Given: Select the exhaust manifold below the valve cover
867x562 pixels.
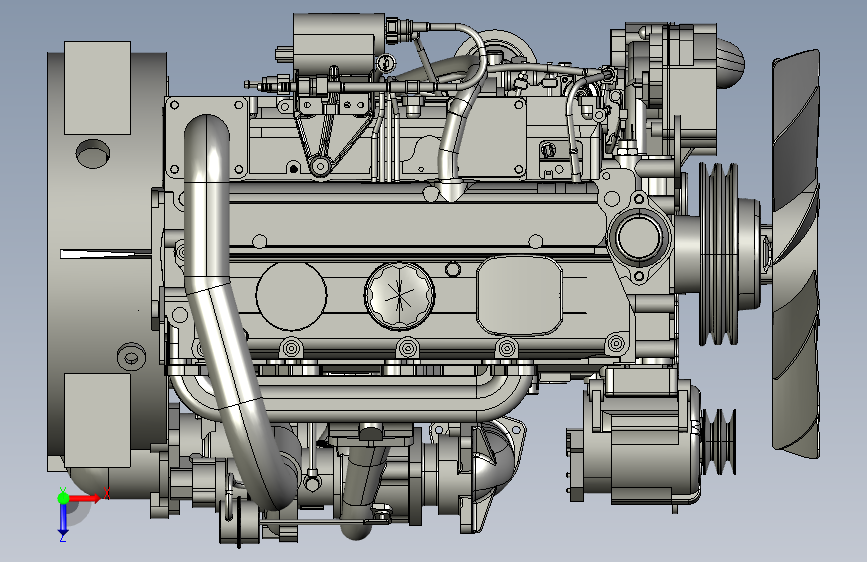Looking at the screenshot, I should click(x=354, y=394).
